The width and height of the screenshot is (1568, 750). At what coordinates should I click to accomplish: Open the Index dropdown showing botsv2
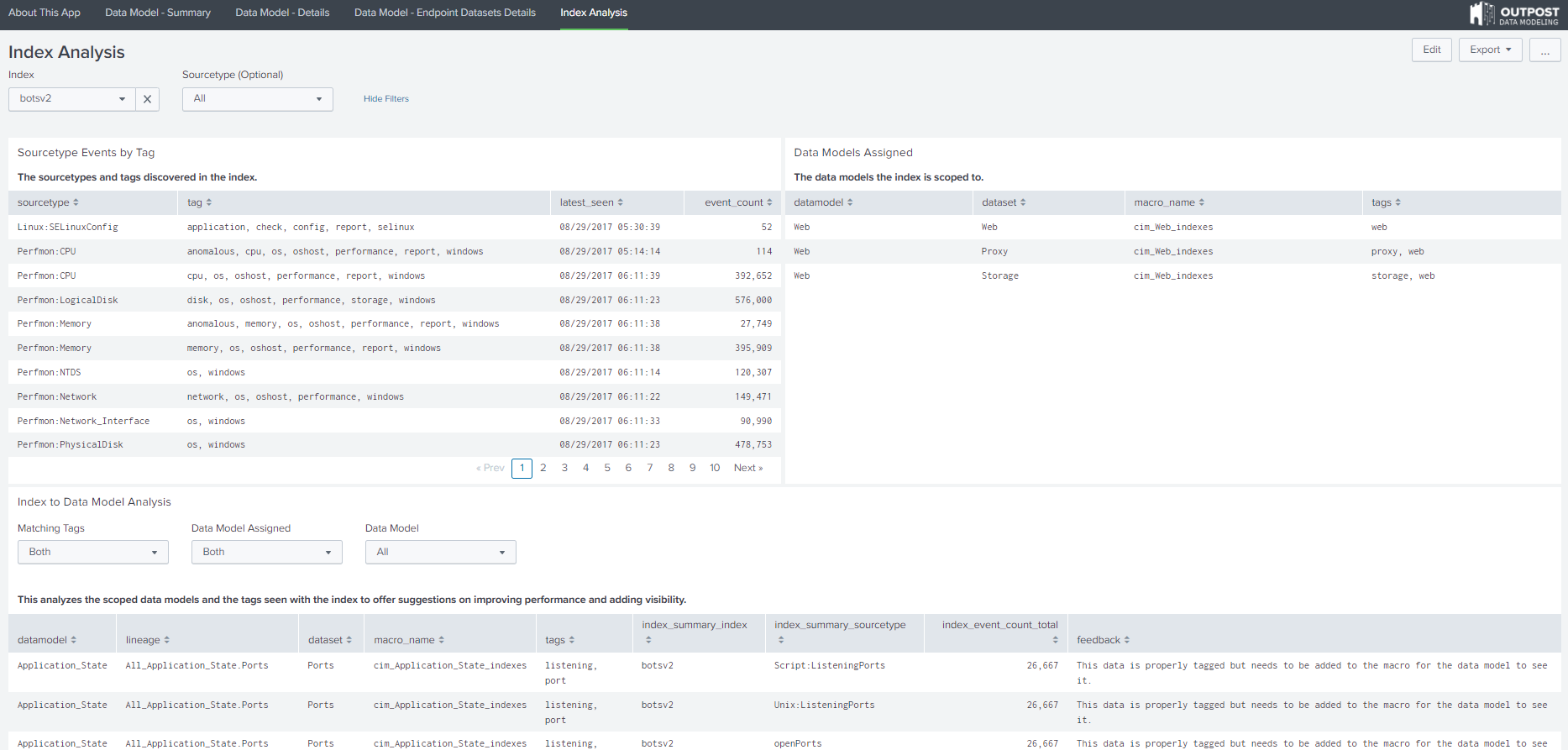(71, 99)
